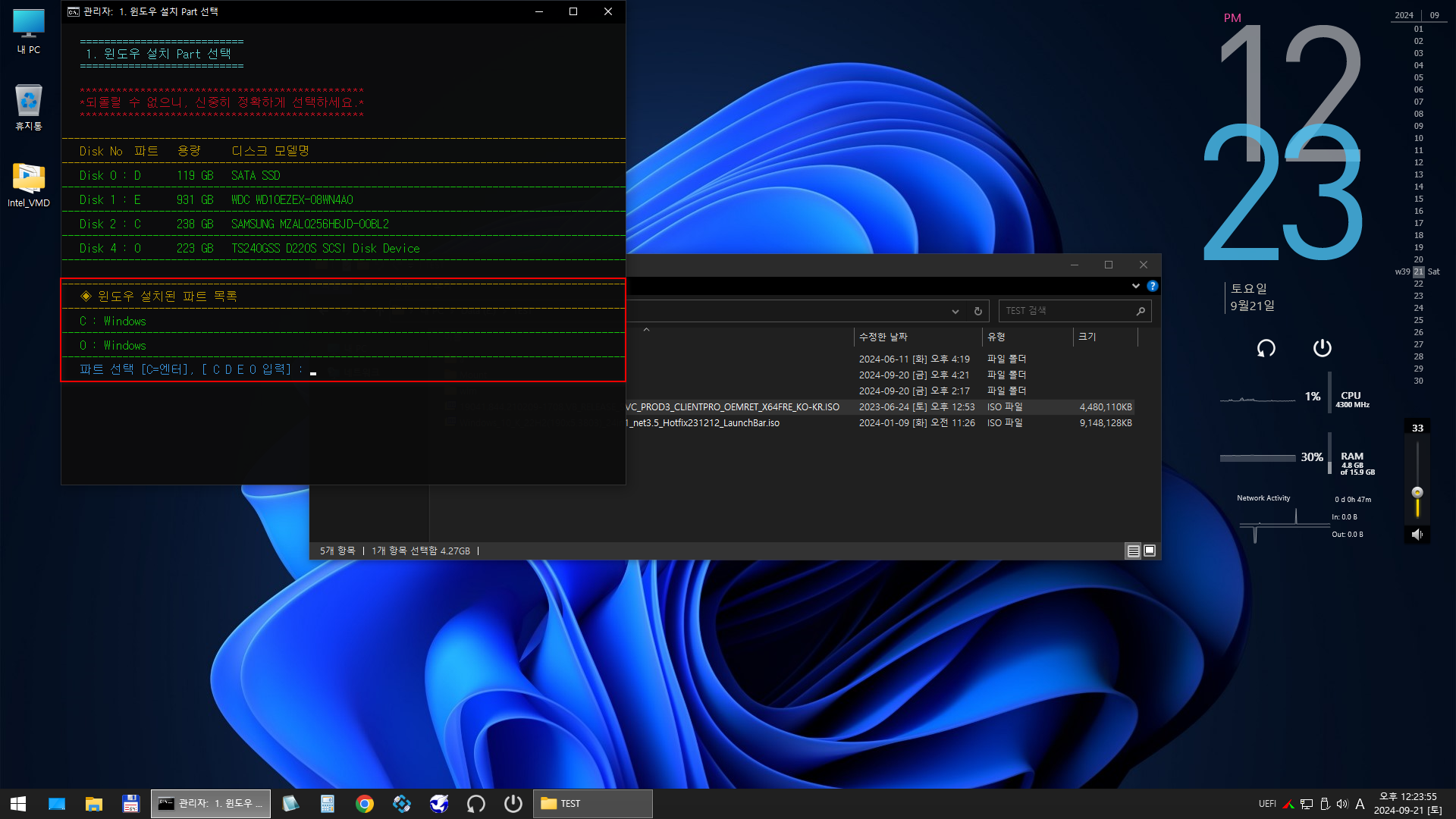Collapse the column sort arrow above file list
Image resolution: width=1456 pixels, height=819 pixels.
click(646, 330)
